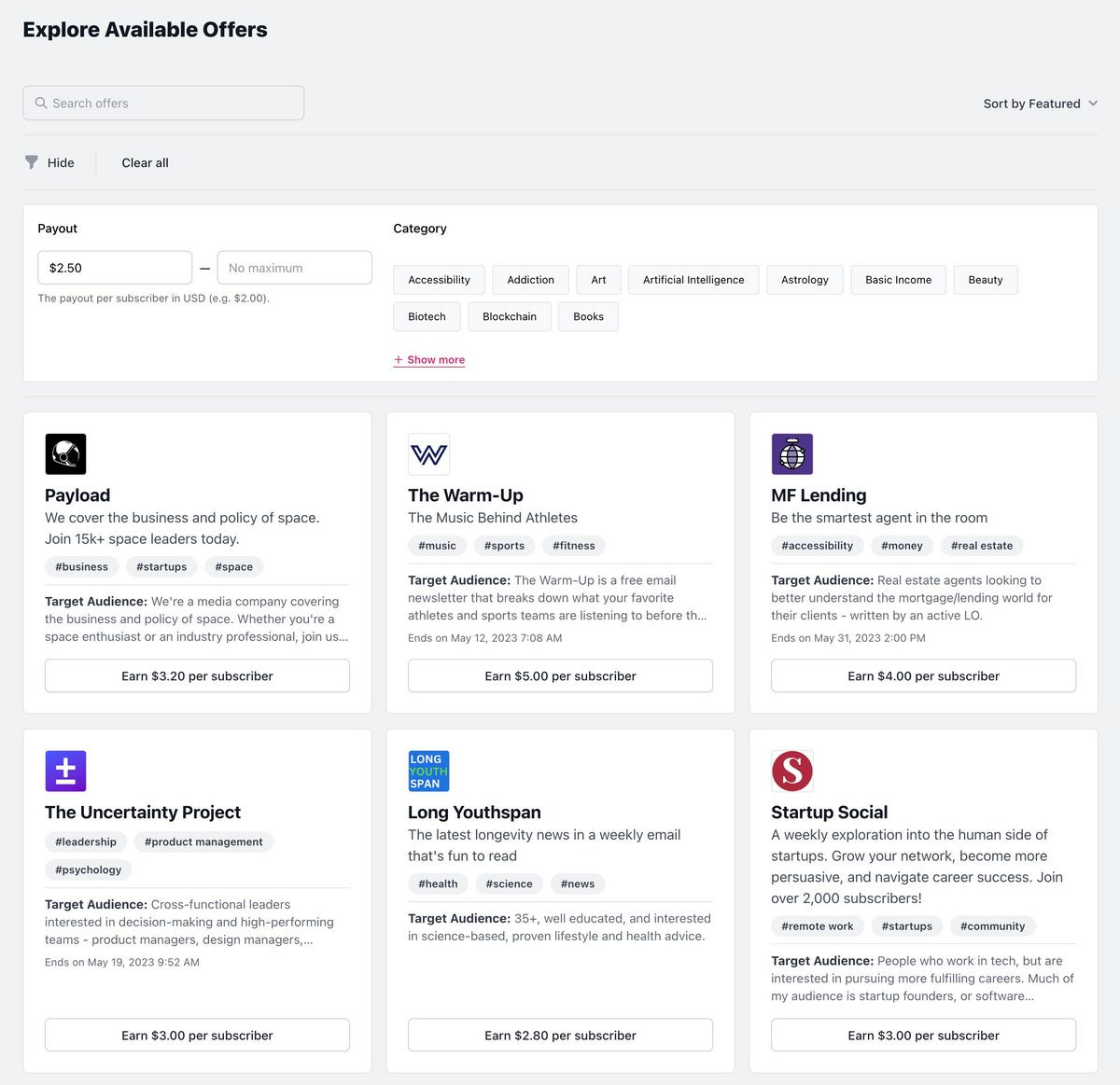Click The Uncertainty Project plus-minus logo
This screenshot has height=1085, width=1120.
point(65,772)
